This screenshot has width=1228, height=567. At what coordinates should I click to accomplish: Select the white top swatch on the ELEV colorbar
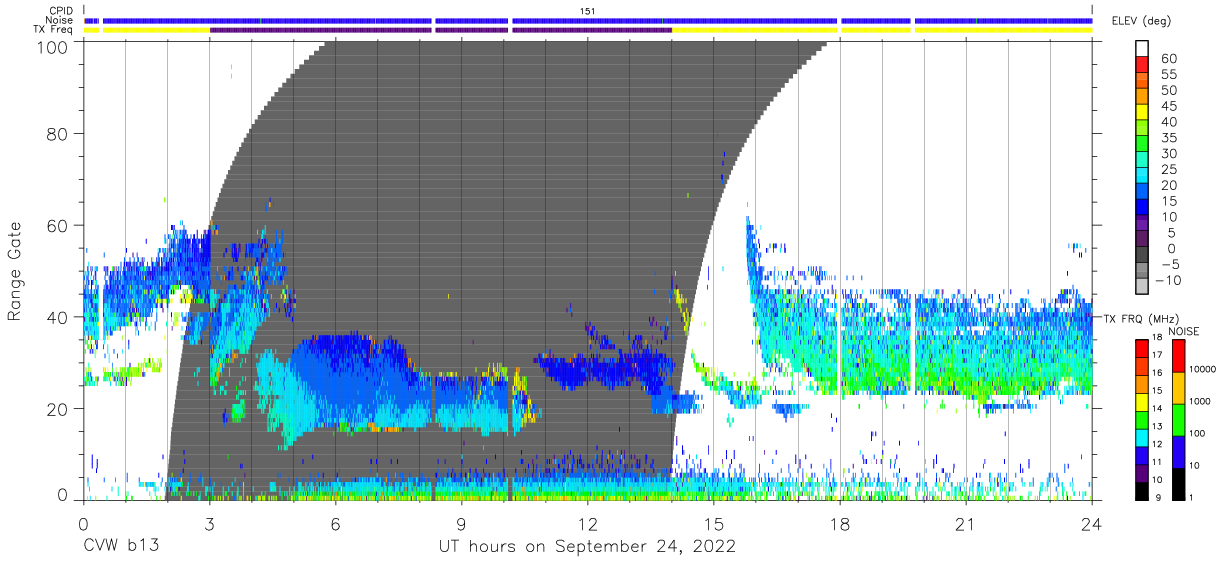click(1142, 49)
